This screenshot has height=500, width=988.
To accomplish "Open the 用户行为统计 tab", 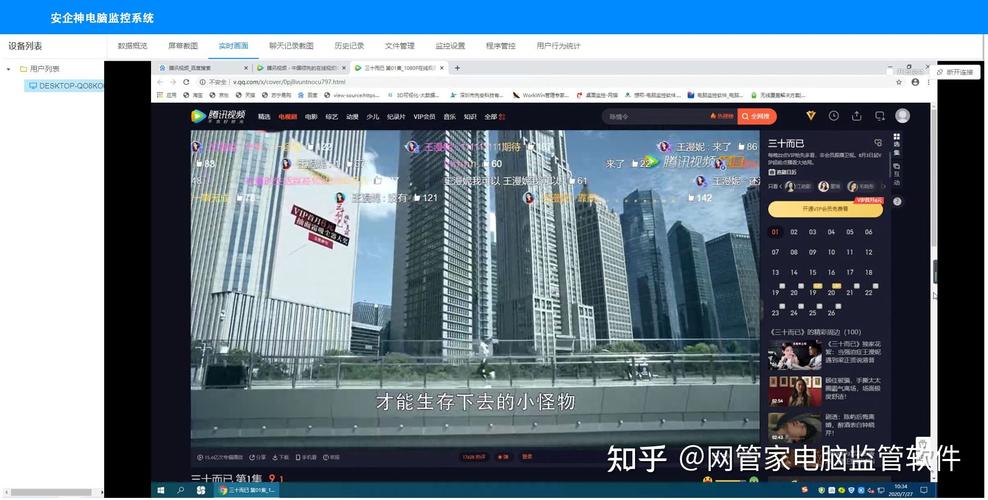I will [558, 46].
